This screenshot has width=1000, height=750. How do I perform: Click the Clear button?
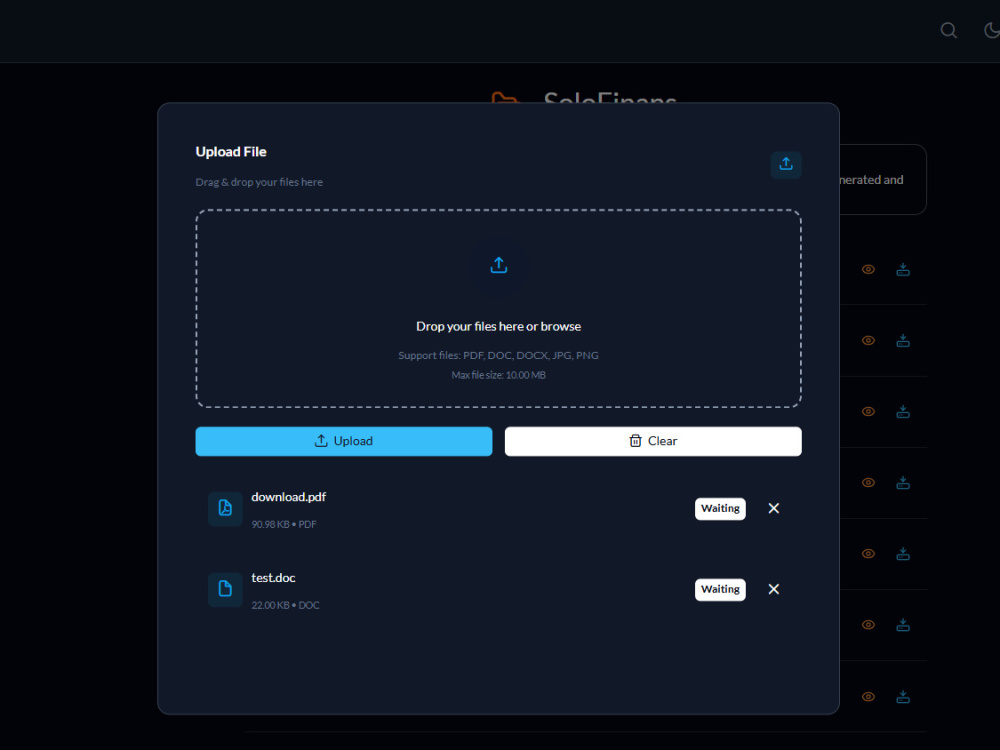tap(653, 441)
